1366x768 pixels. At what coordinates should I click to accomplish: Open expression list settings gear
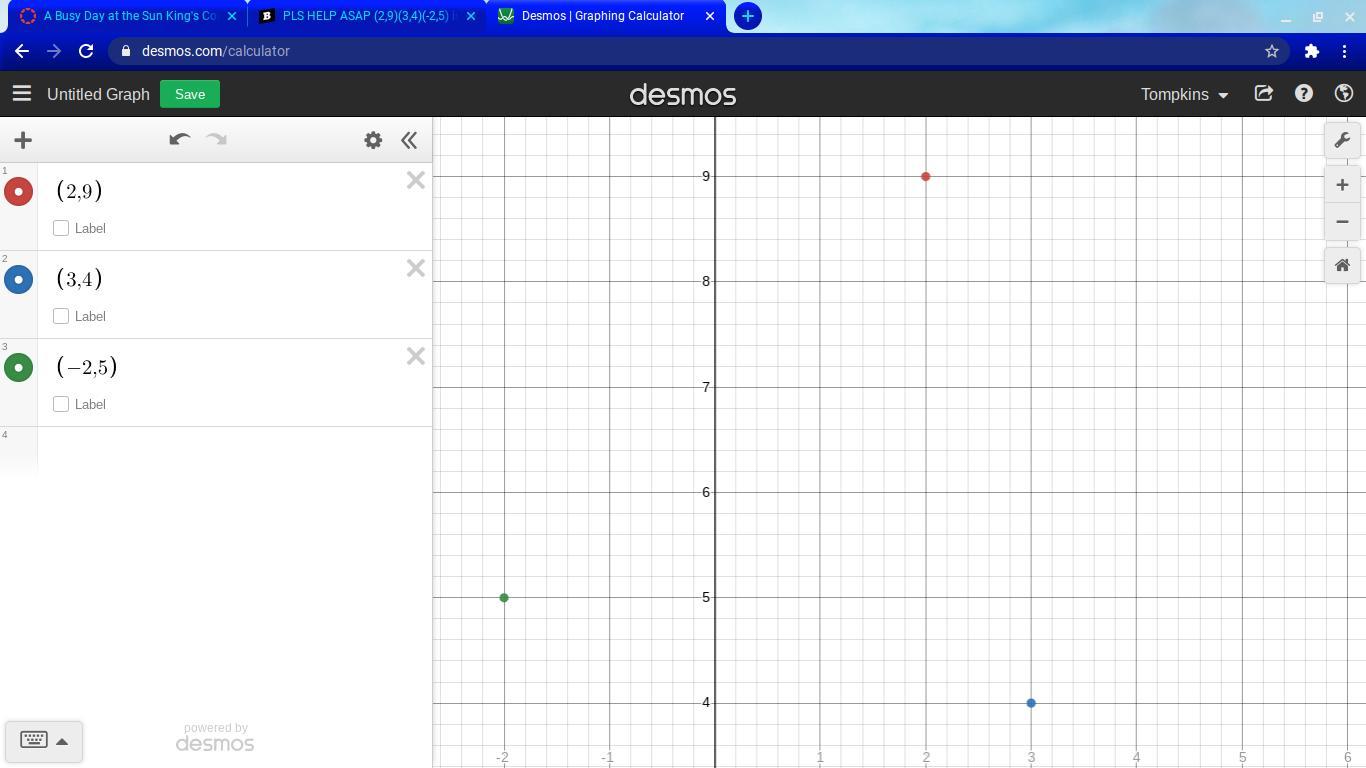click(373, 140)
